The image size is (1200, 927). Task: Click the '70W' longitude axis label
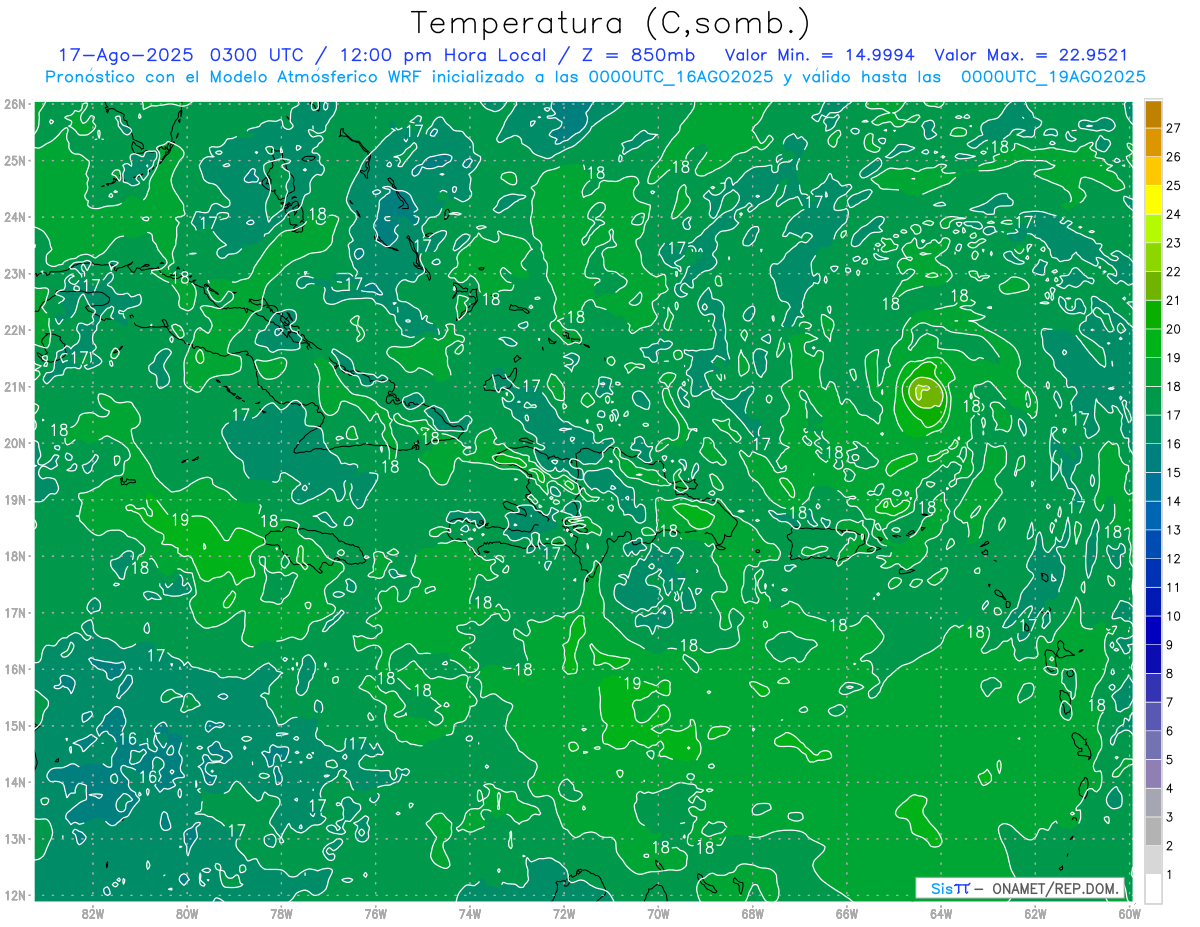(658, 914)
